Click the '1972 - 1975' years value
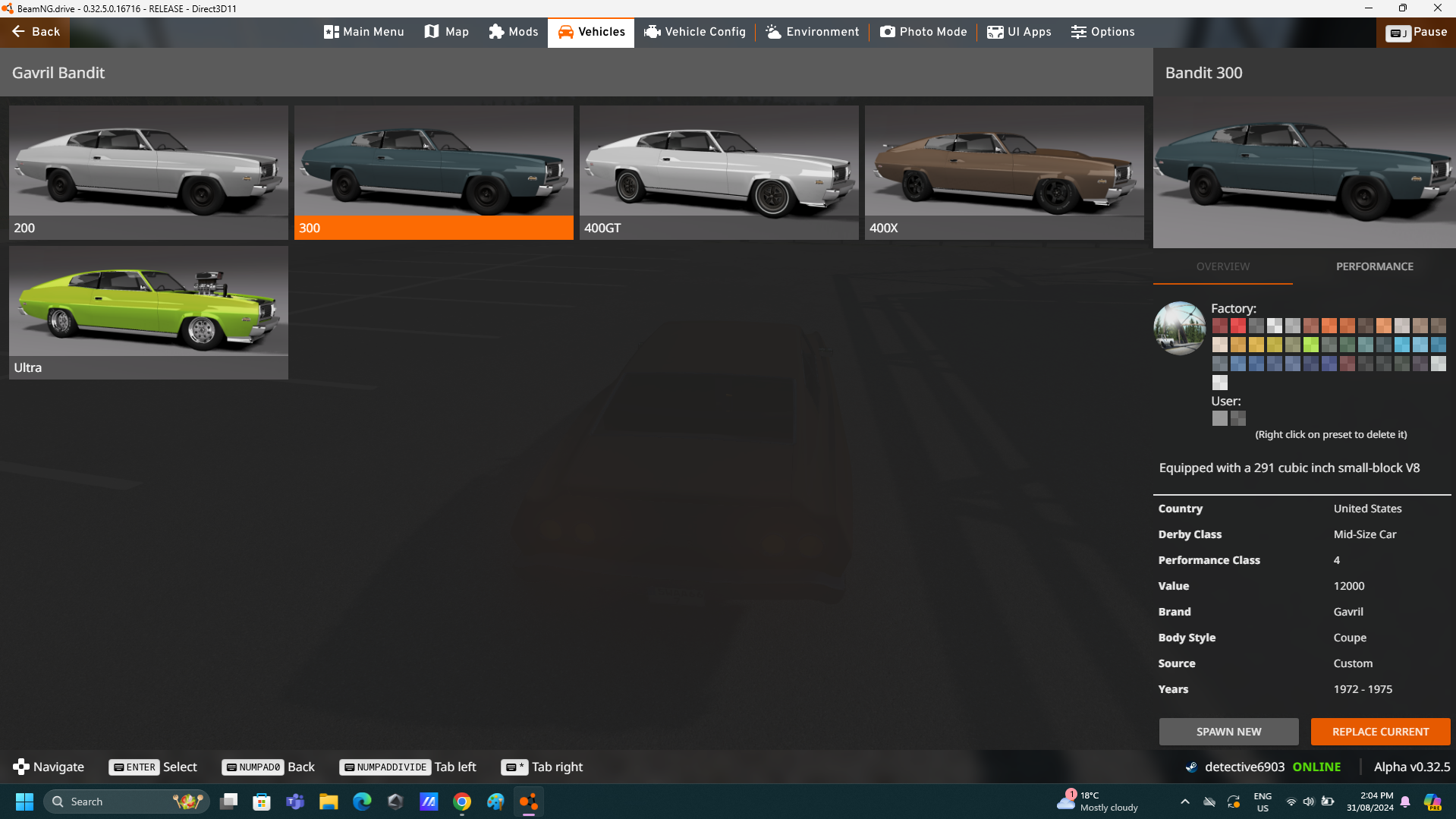Image resolution: width=1456 pixels, height=819 pixels. (1363, 689)
